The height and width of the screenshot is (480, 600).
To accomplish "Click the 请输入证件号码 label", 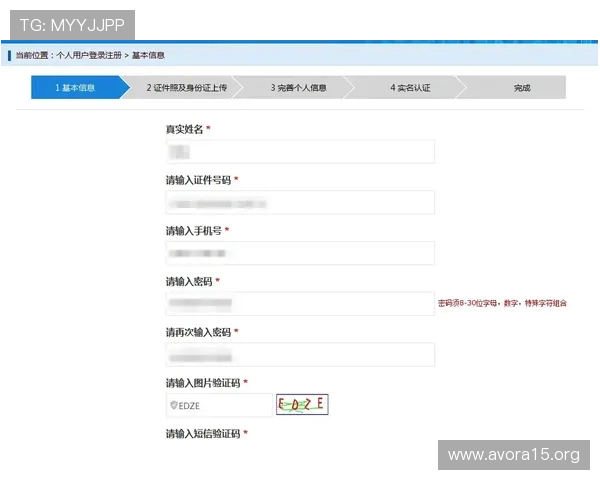I will coord(198,180).
